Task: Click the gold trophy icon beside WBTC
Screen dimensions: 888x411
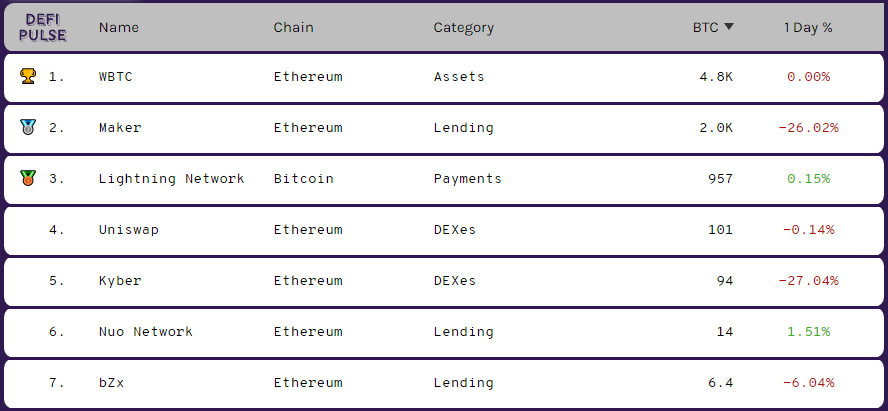Action: (27, 76)
